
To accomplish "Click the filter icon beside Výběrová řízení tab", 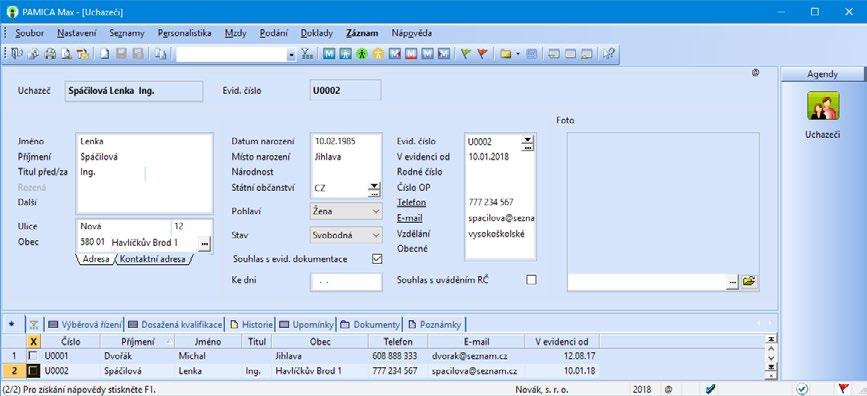I will pos(35,324).
